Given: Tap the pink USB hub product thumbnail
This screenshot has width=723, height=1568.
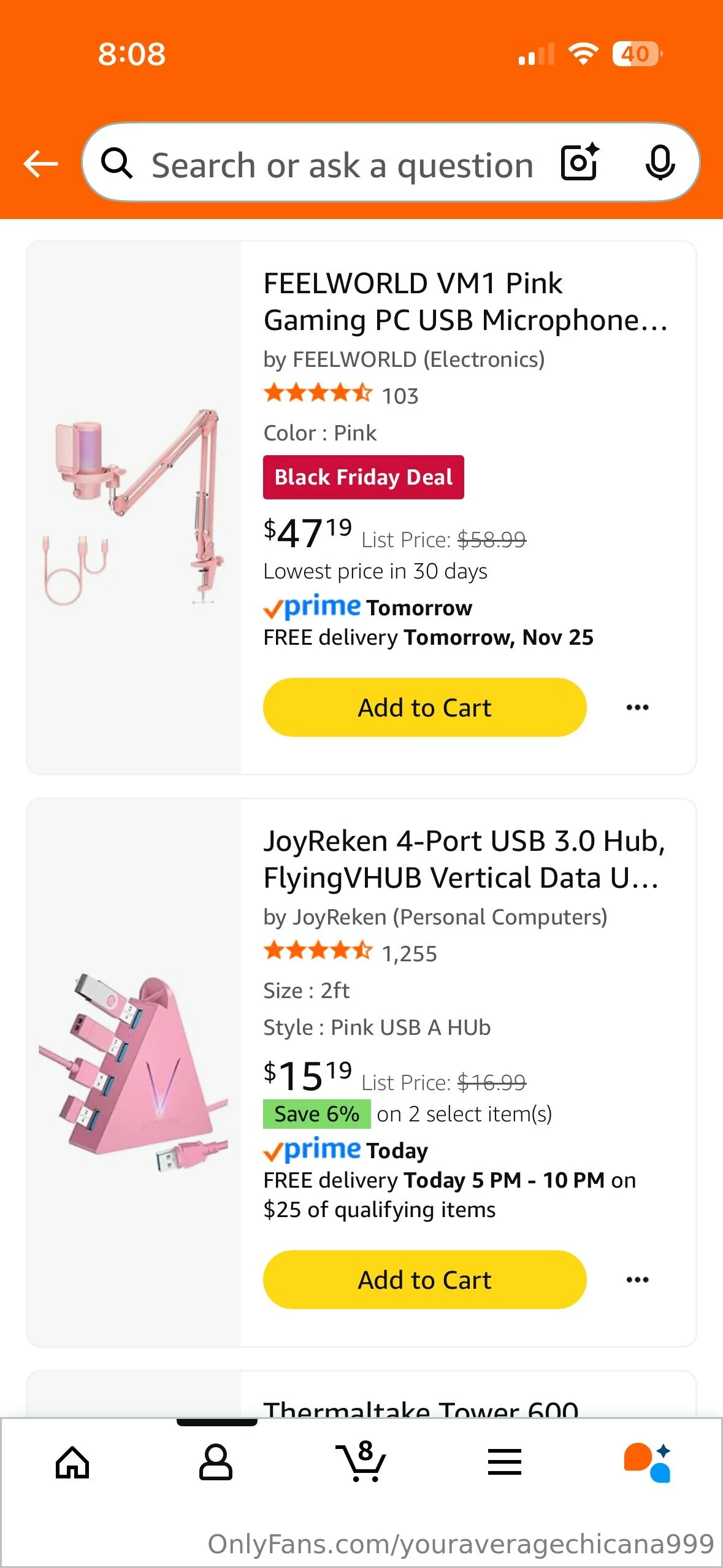Looking at the screenshot, I should (x=134, y=1072).
